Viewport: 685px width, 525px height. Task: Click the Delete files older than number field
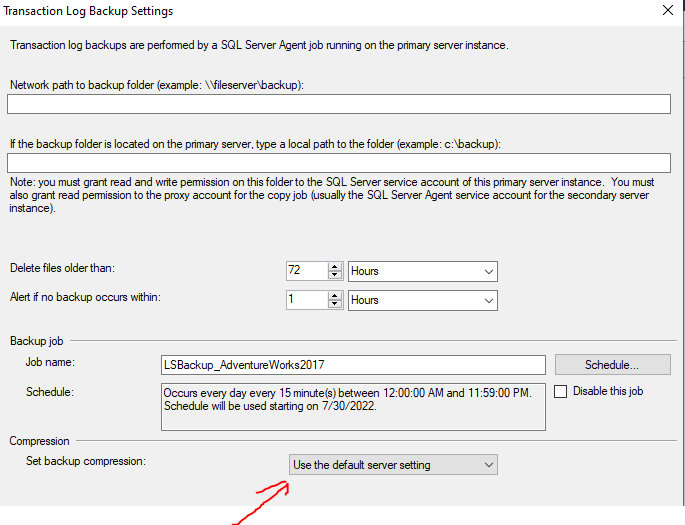[307, 271]
